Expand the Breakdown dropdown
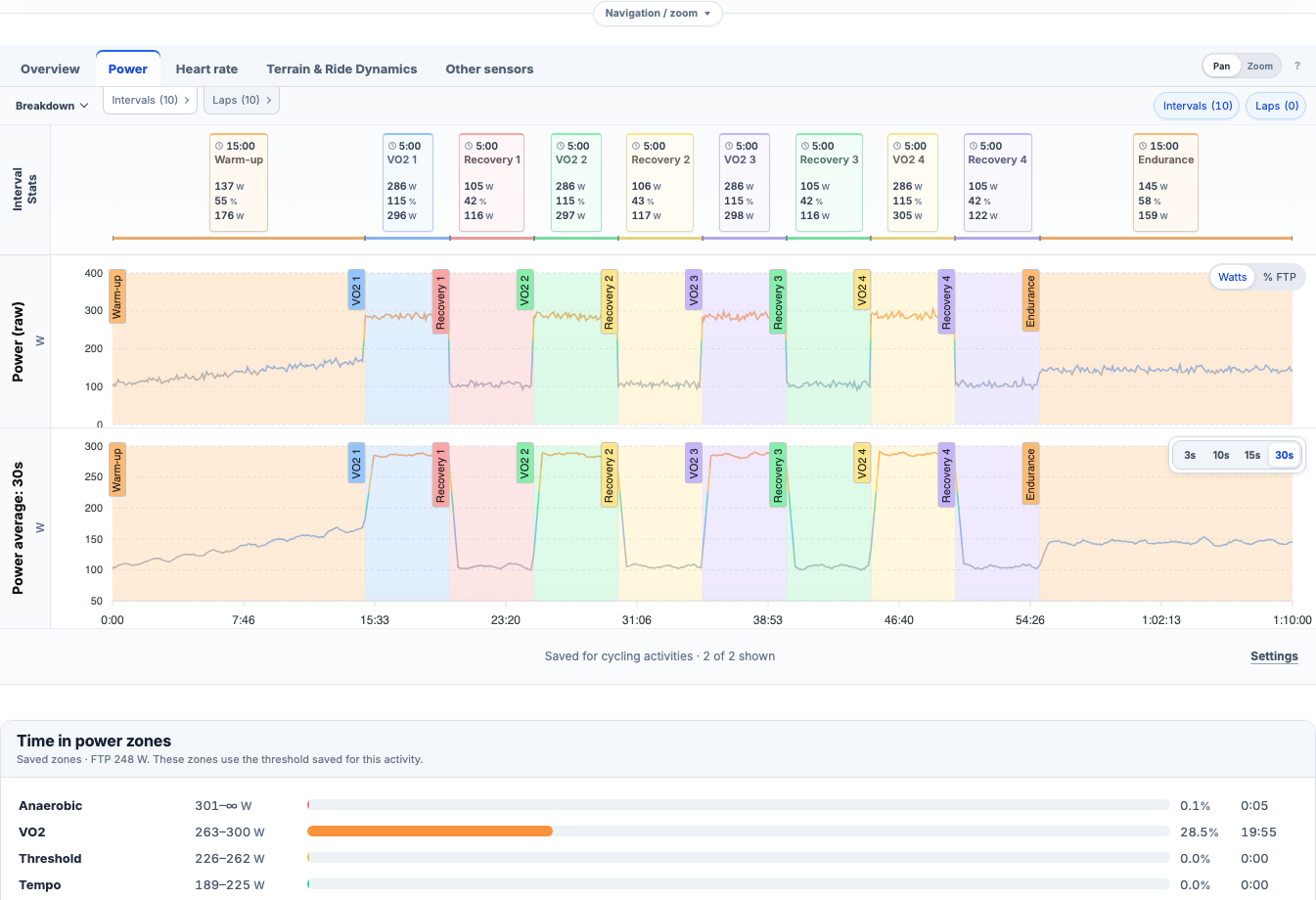This screenshot has width=1316, height=900. click(52, 106)
